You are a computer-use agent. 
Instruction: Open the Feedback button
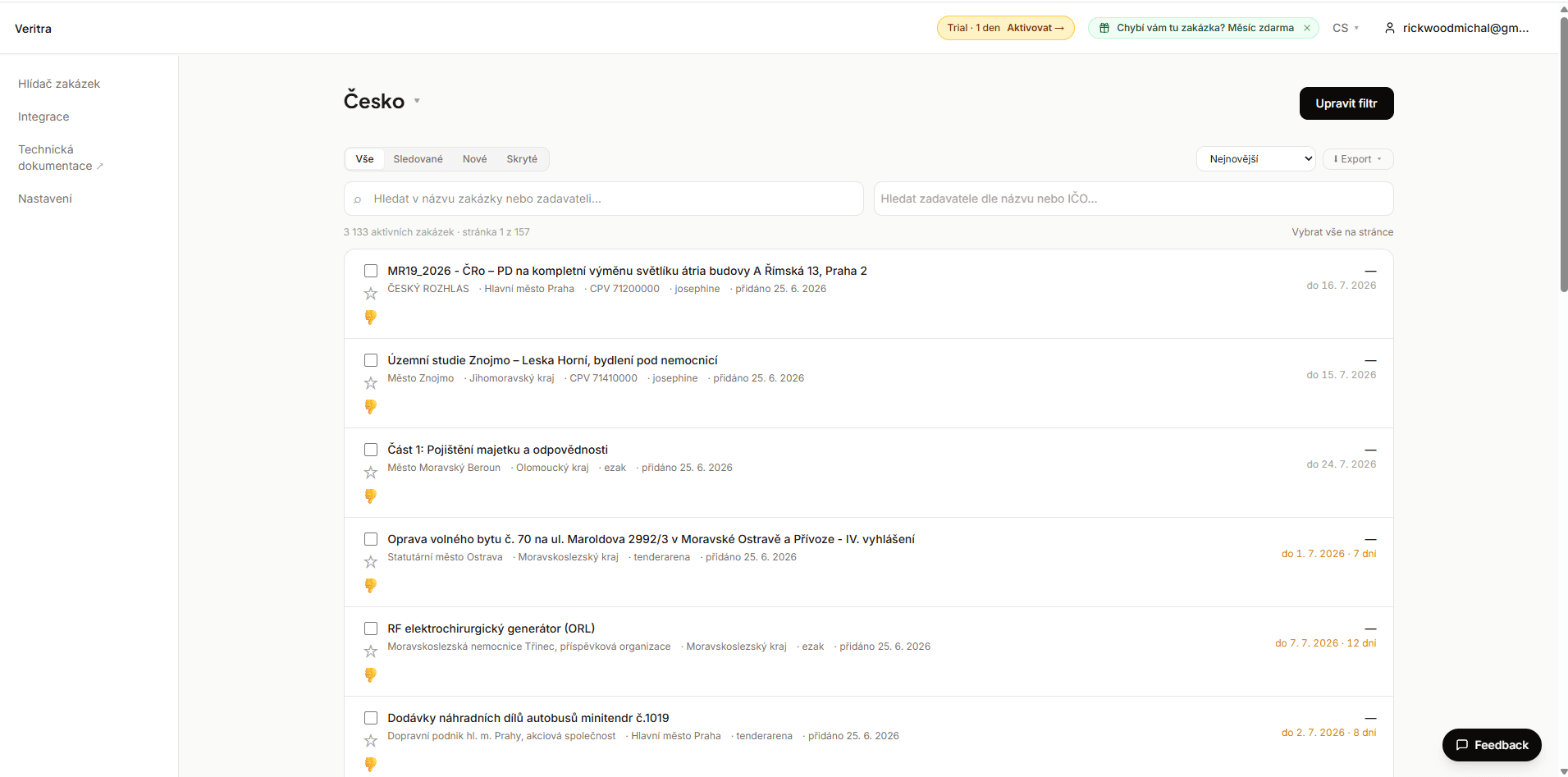click(x=1492, y=745)
